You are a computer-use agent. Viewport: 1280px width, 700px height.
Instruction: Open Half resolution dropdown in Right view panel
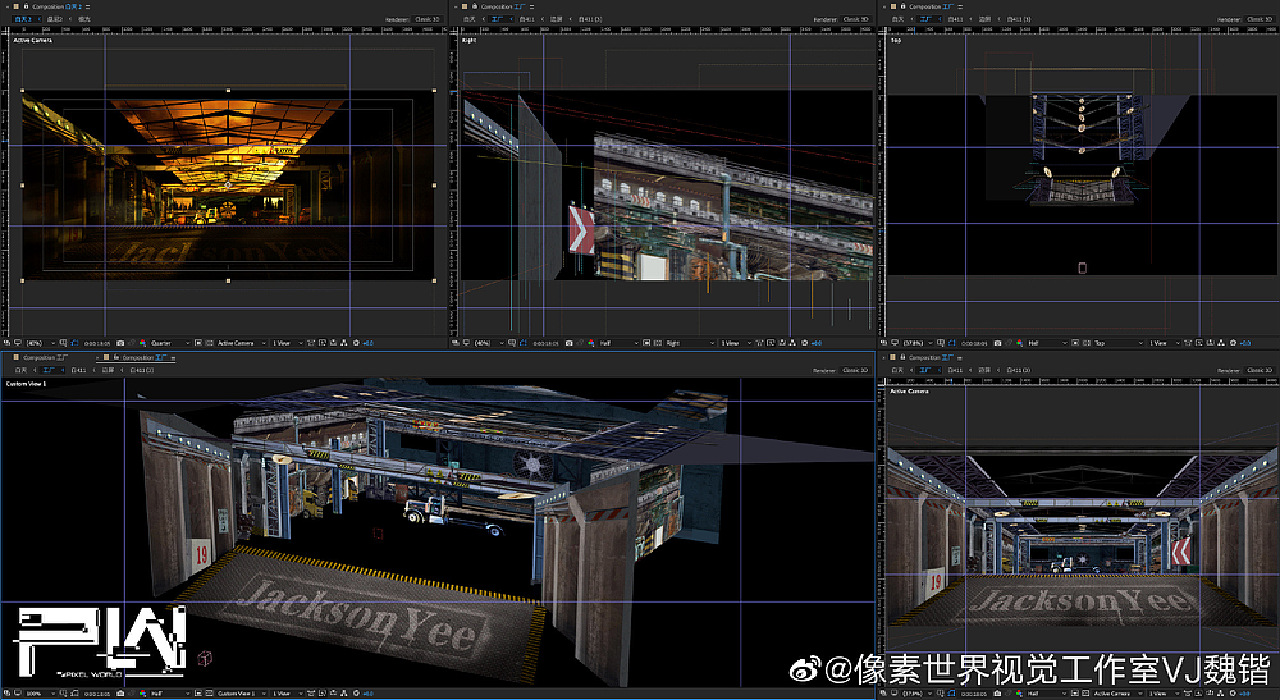[620, 343]
